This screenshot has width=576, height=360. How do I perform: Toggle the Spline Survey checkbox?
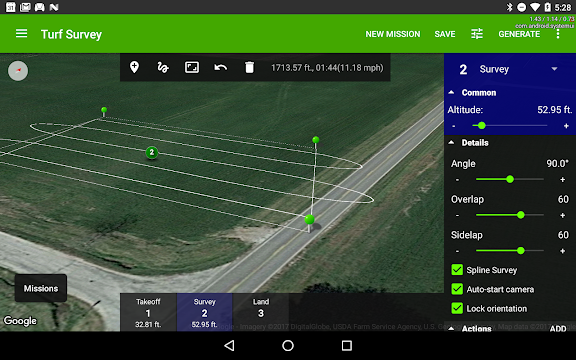[x=457, y=270]
